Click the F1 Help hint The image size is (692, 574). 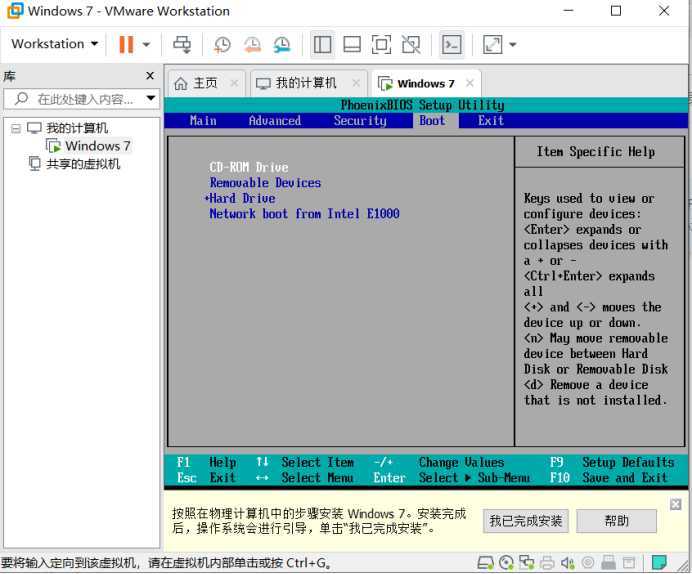coord(206,462)
